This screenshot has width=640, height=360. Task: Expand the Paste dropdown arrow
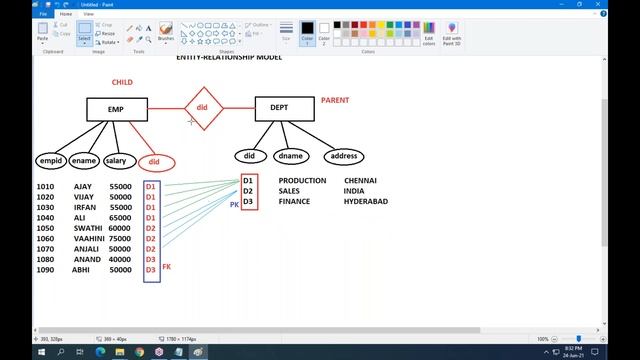pyautogui.click(x=42, y=43)
